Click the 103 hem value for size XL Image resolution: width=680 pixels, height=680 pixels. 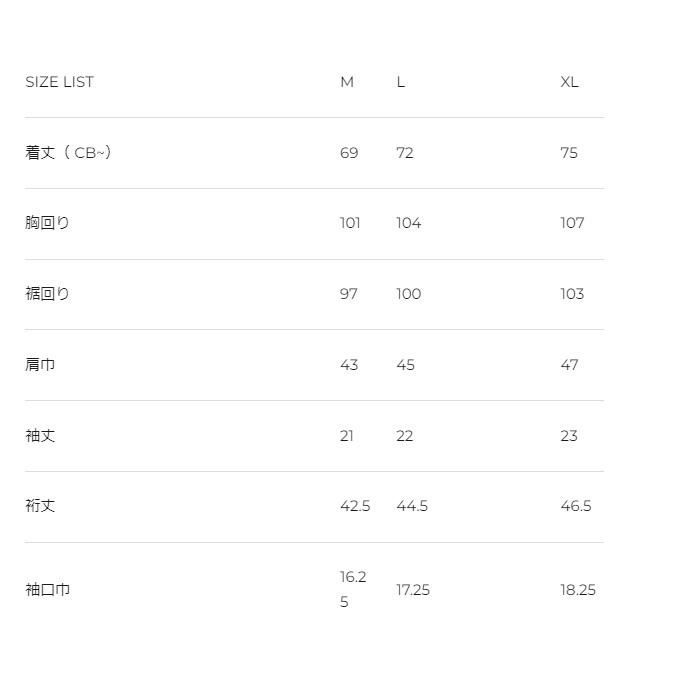[572, 294]
